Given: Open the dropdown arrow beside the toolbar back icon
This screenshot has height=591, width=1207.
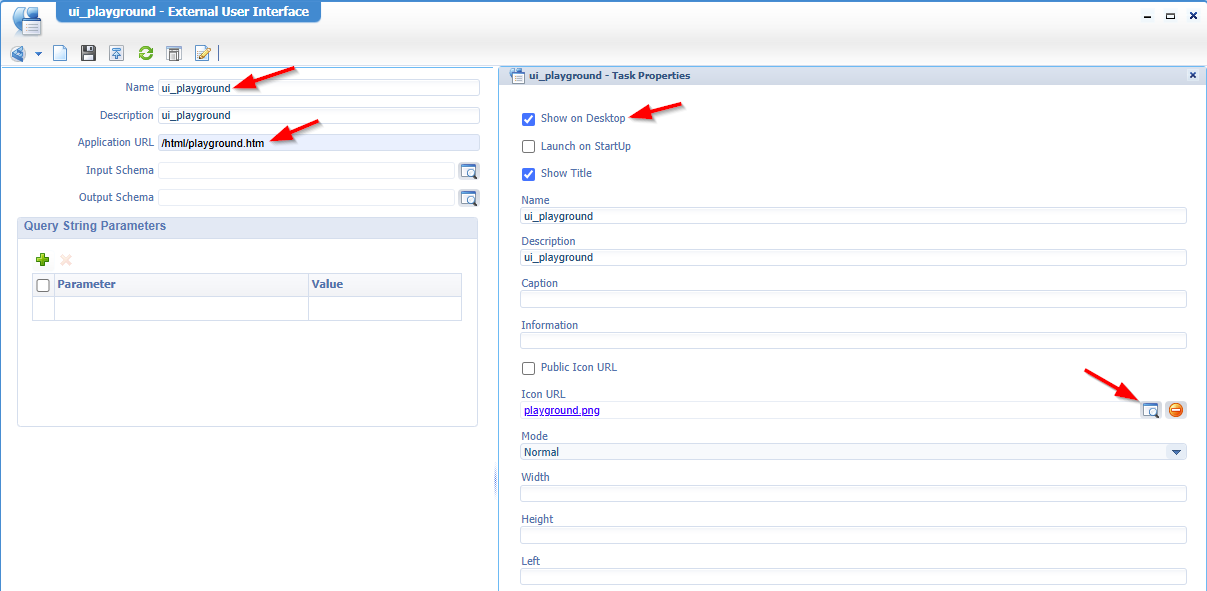Looking at the screenshot, I should pos(39,54).
